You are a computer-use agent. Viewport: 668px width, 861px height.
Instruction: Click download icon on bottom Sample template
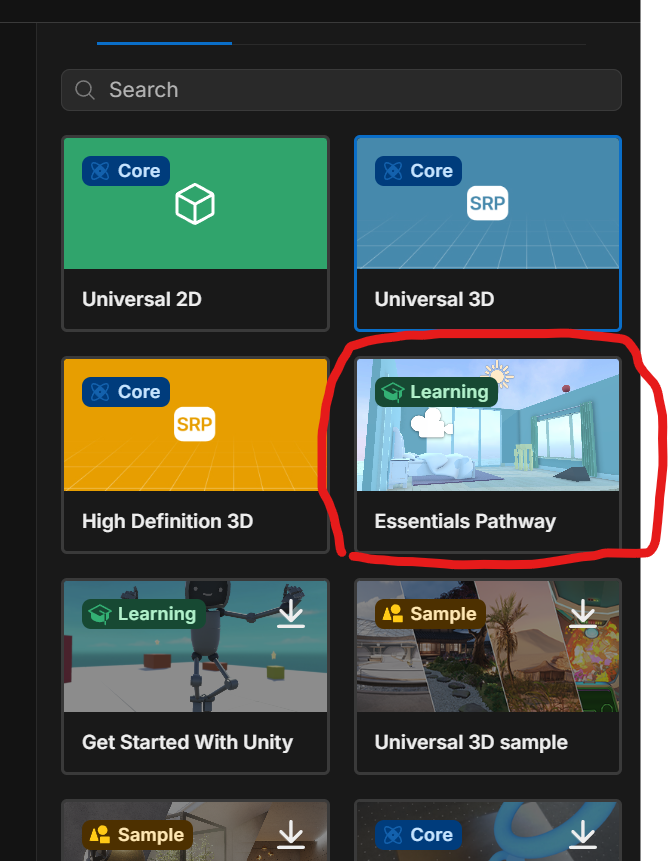point(290,835)
